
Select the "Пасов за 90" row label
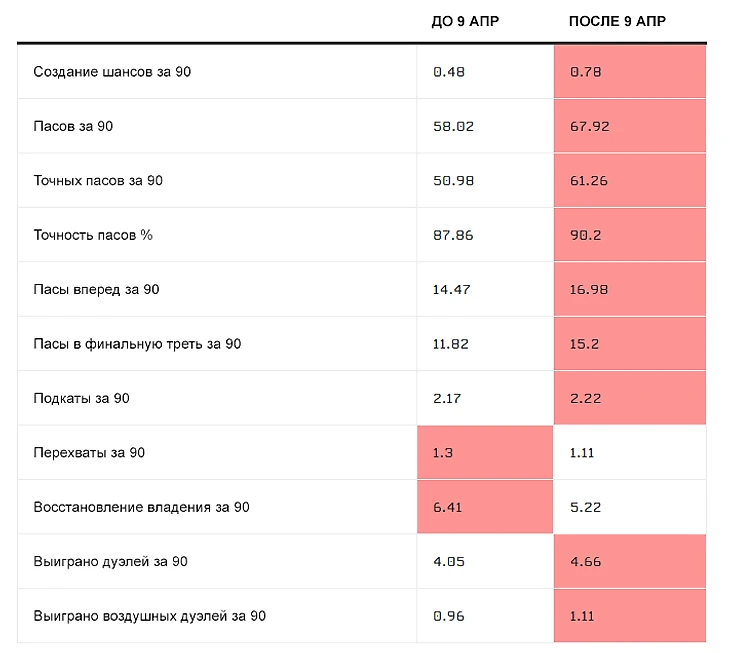point(79,126)
